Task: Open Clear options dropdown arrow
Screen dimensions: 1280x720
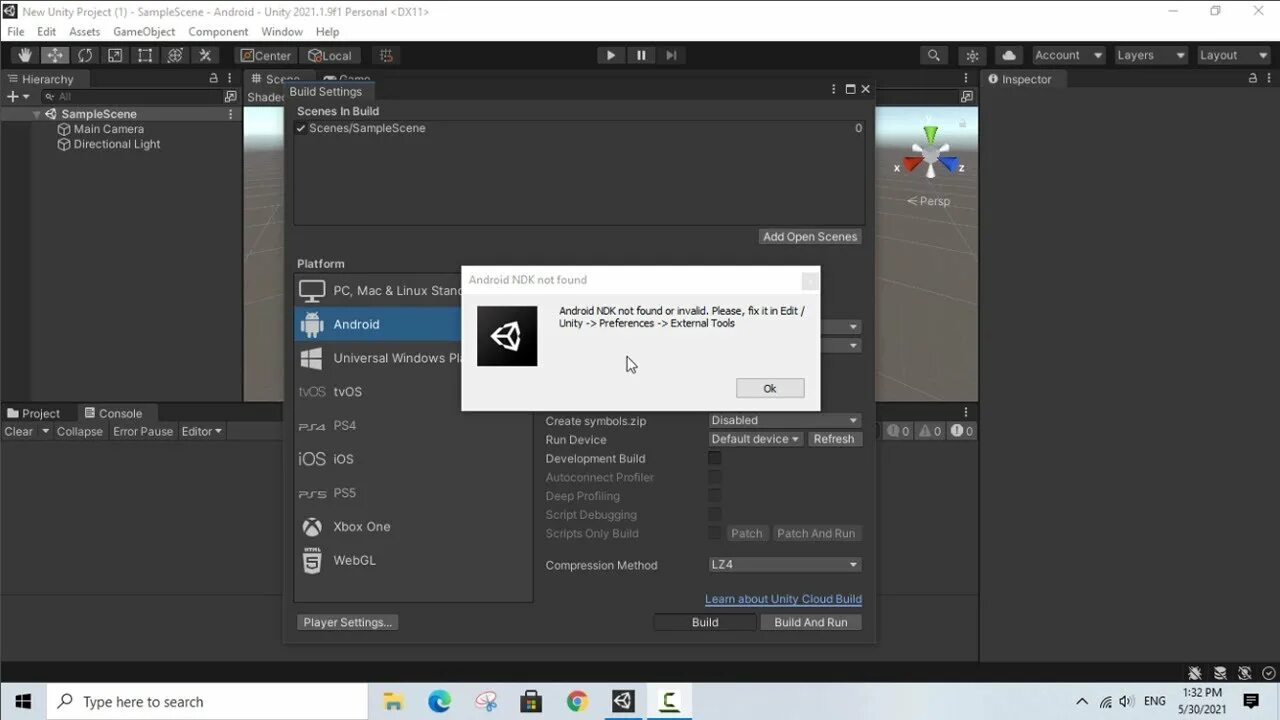Action: coord(45,431)
